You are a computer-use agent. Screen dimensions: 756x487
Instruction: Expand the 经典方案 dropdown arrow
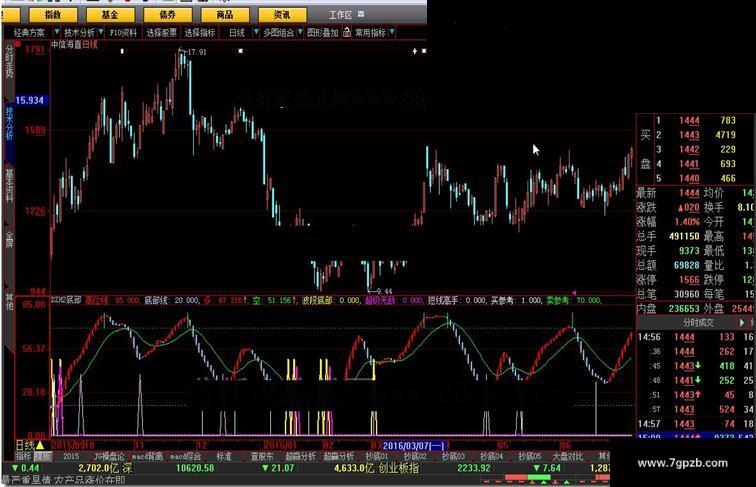pyautogui.click(x=56, y=32)
